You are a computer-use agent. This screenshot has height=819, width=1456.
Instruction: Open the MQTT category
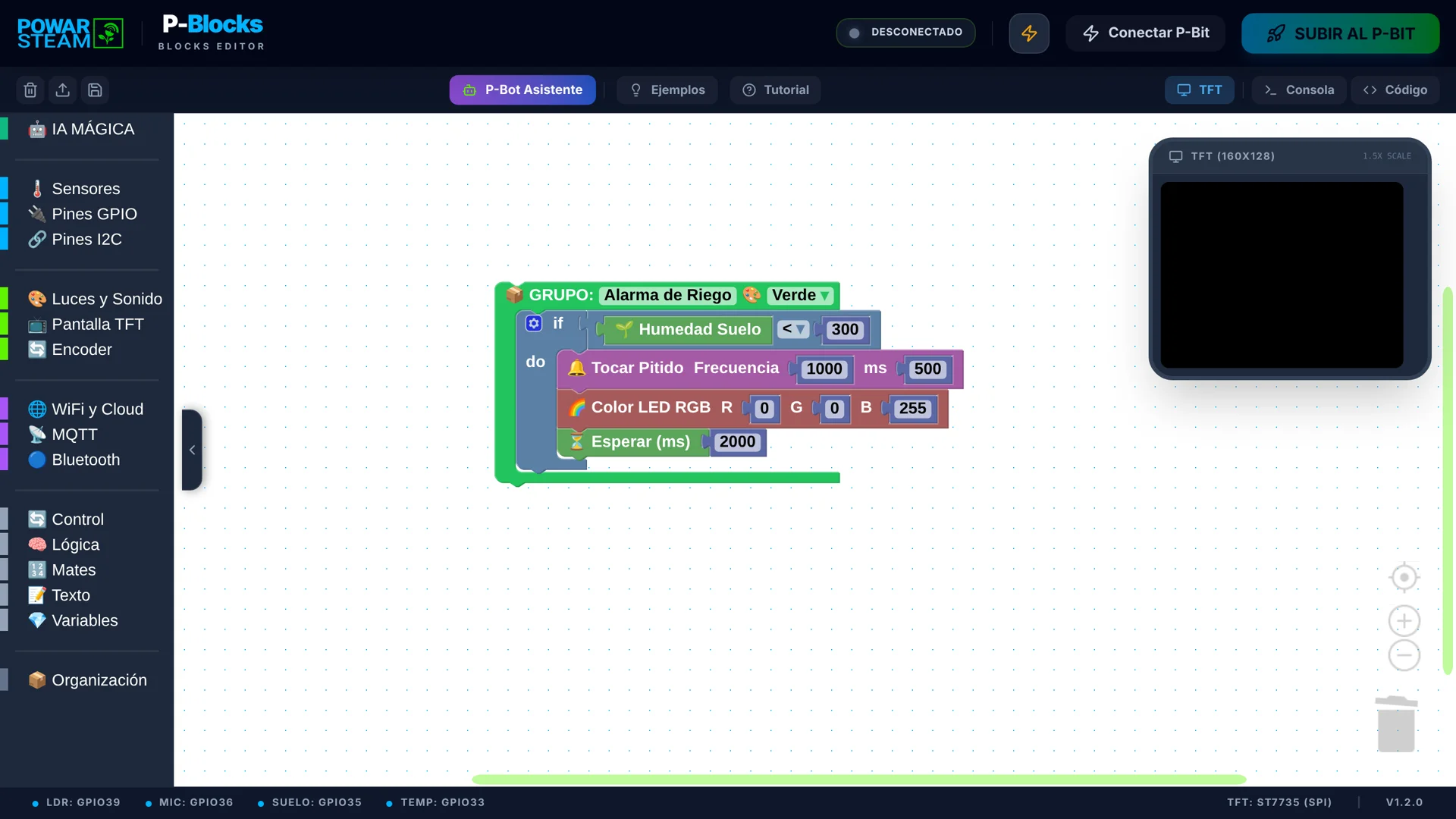point(74,435)
